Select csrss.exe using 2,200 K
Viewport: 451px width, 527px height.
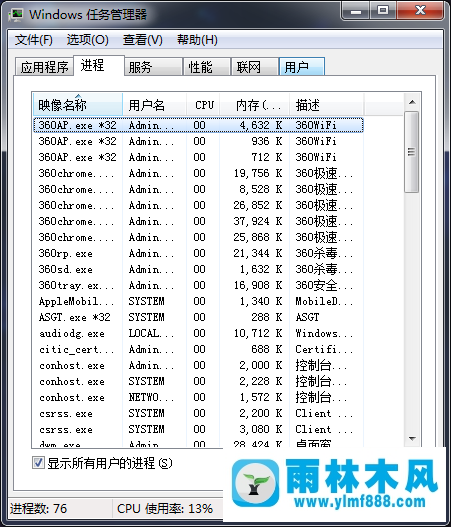(198, 413)
